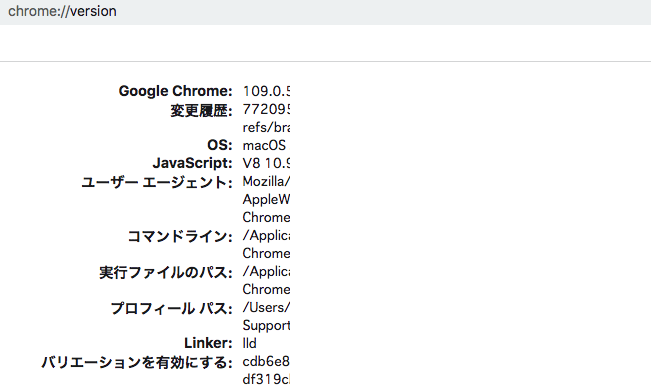
Task: Select the 実行ファイルのパス /Applica value
Action: click(266, 271)
